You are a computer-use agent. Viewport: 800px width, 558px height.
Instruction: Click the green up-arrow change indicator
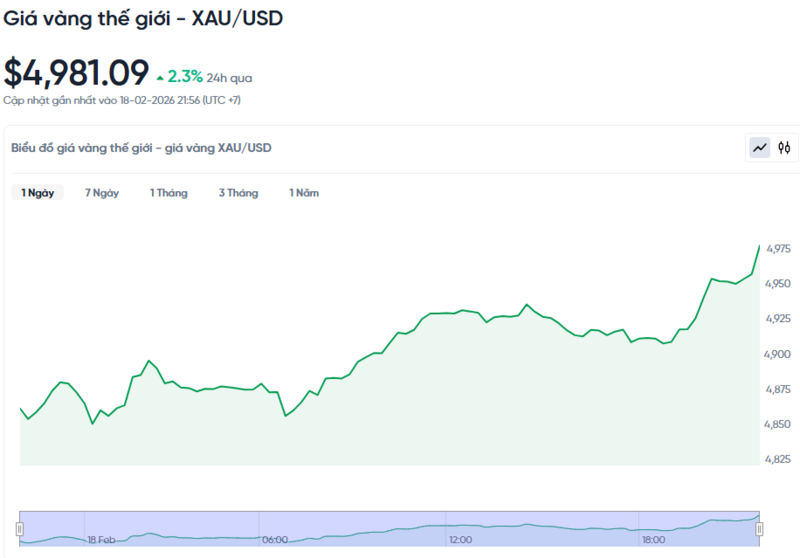(160, 77)
